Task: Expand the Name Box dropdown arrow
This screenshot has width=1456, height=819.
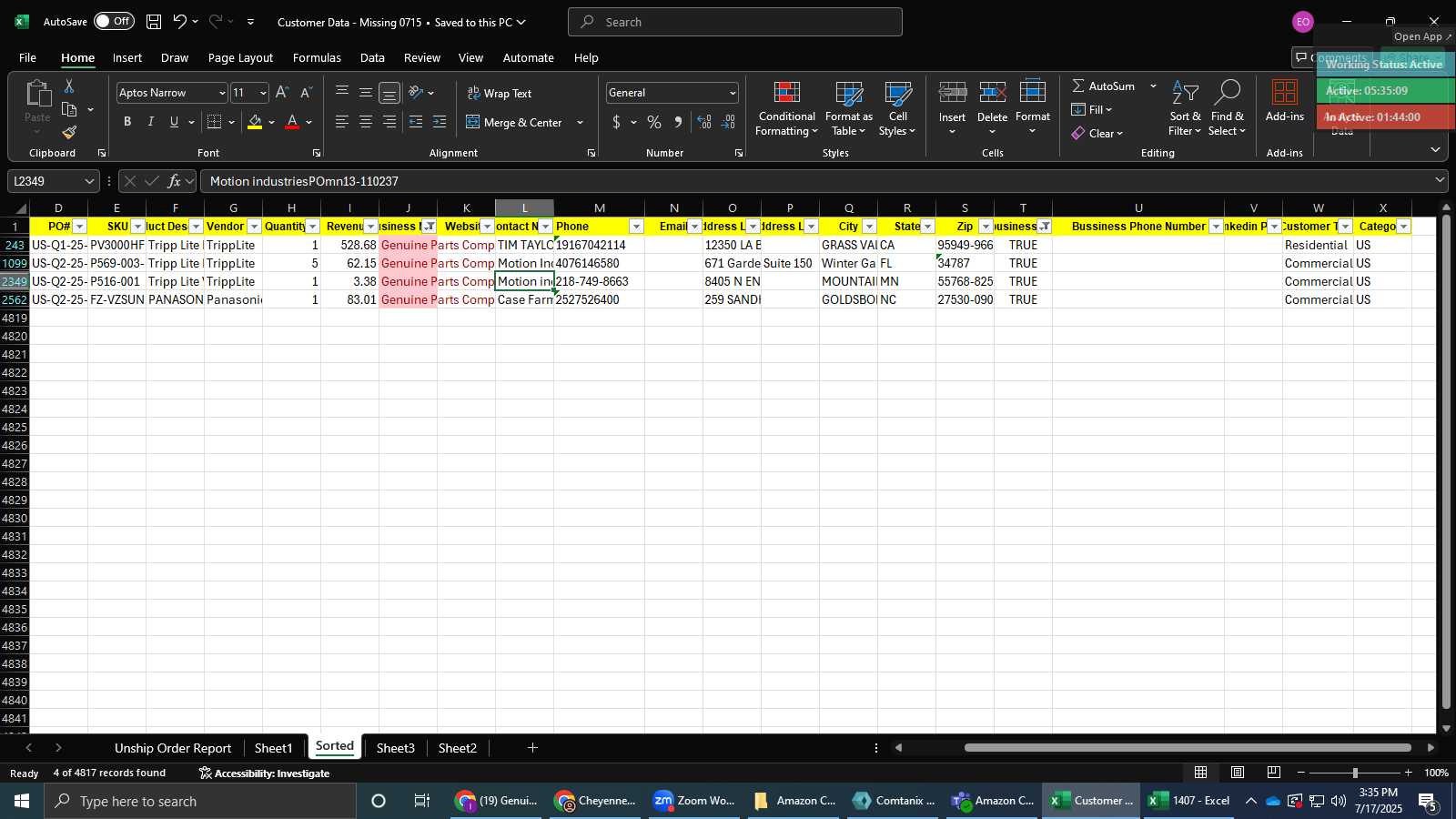Action: click(x=89, y=181)
